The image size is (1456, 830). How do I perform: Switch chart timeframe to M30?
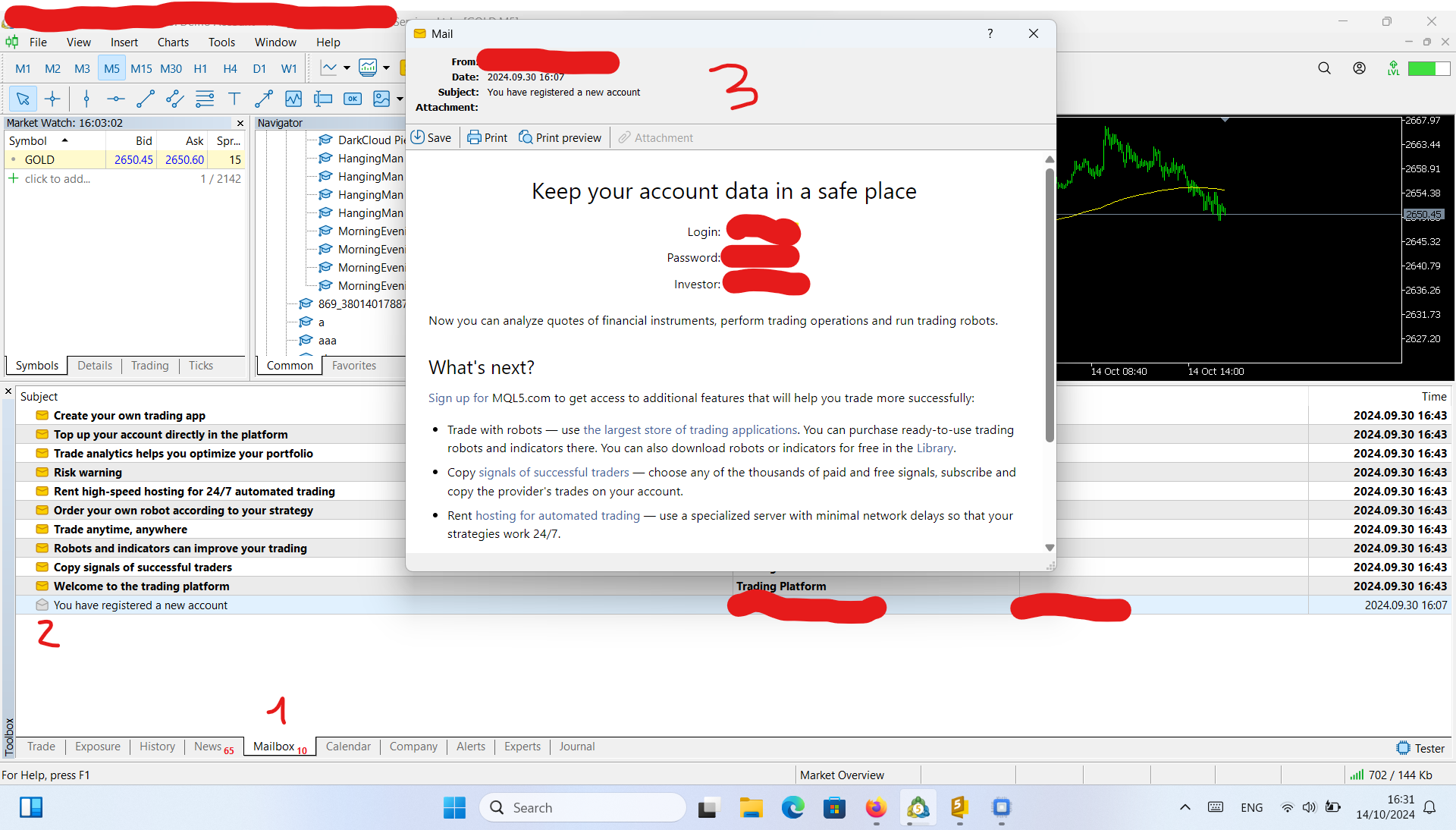171,68
